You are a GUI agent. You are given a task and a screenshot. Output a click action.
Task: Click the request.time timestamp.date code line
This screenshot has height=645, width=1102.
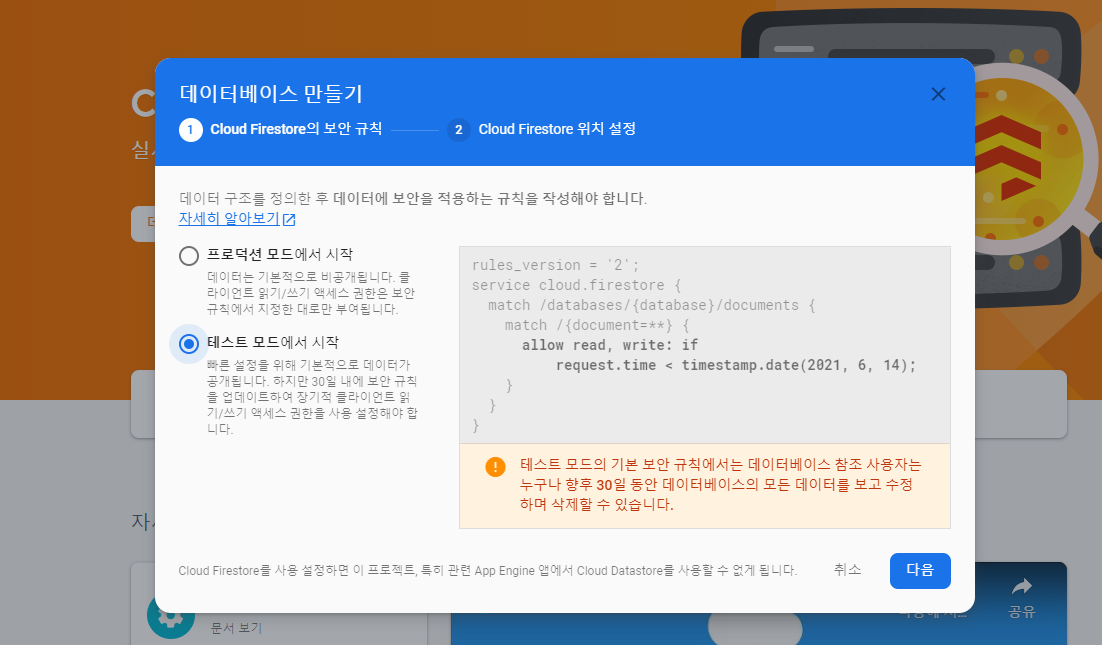[x=736, y=365]
